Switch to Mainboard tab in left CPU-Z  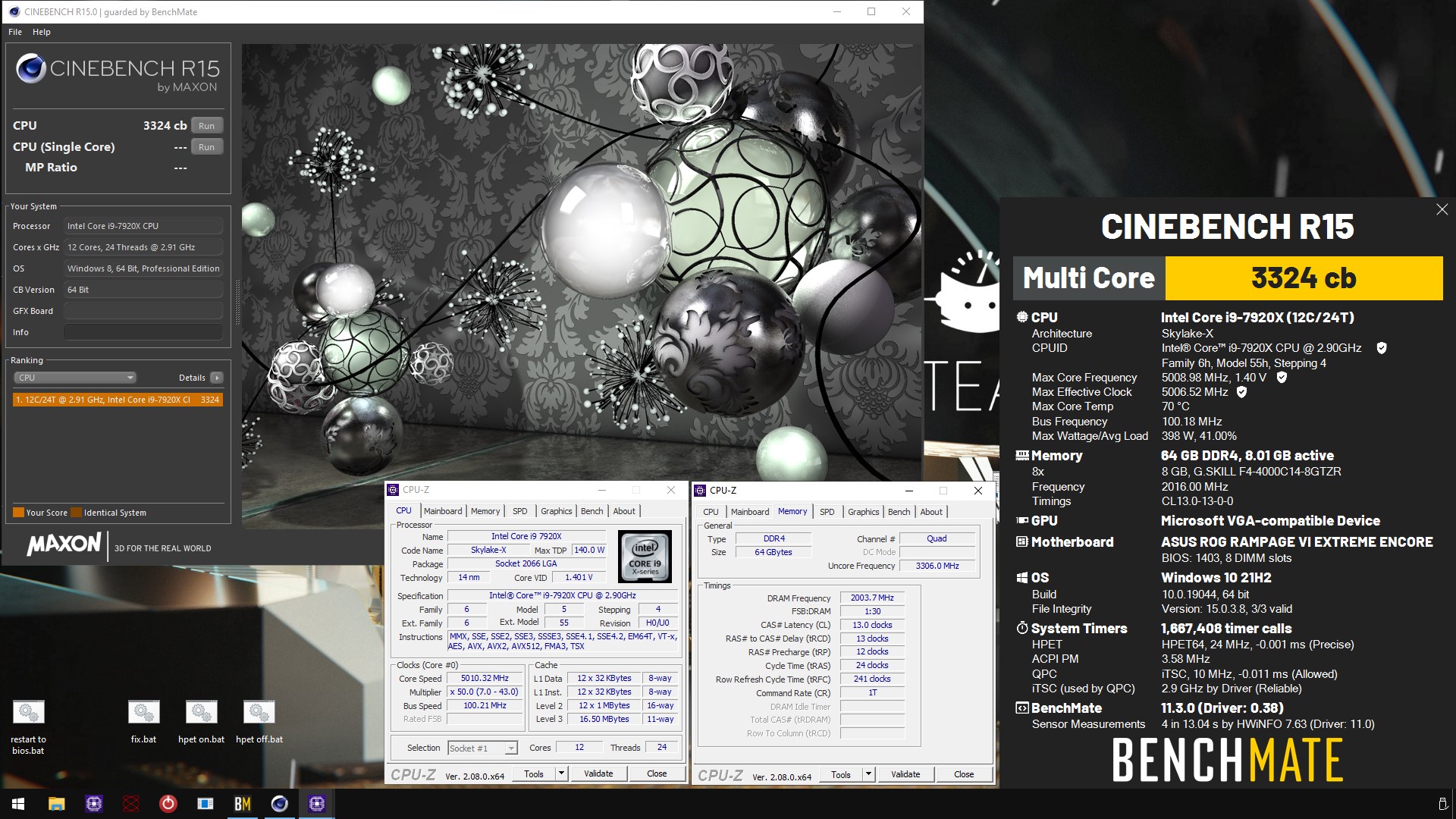coord(442,511)
